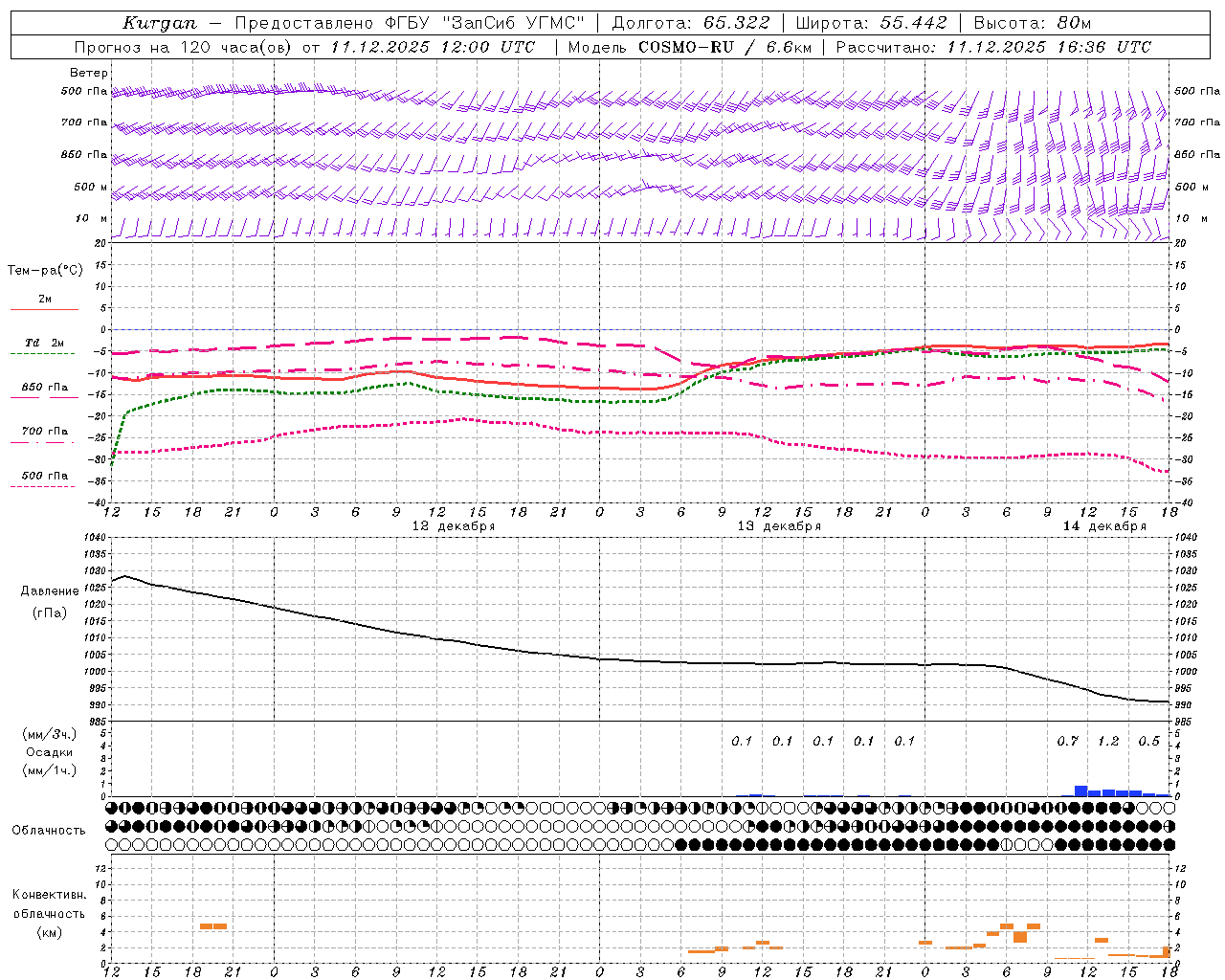This screenshot has width=1225, height=980.
Task: Click the "Тем-ра(°C)" temperature panel label
Action: click(45, 270)
